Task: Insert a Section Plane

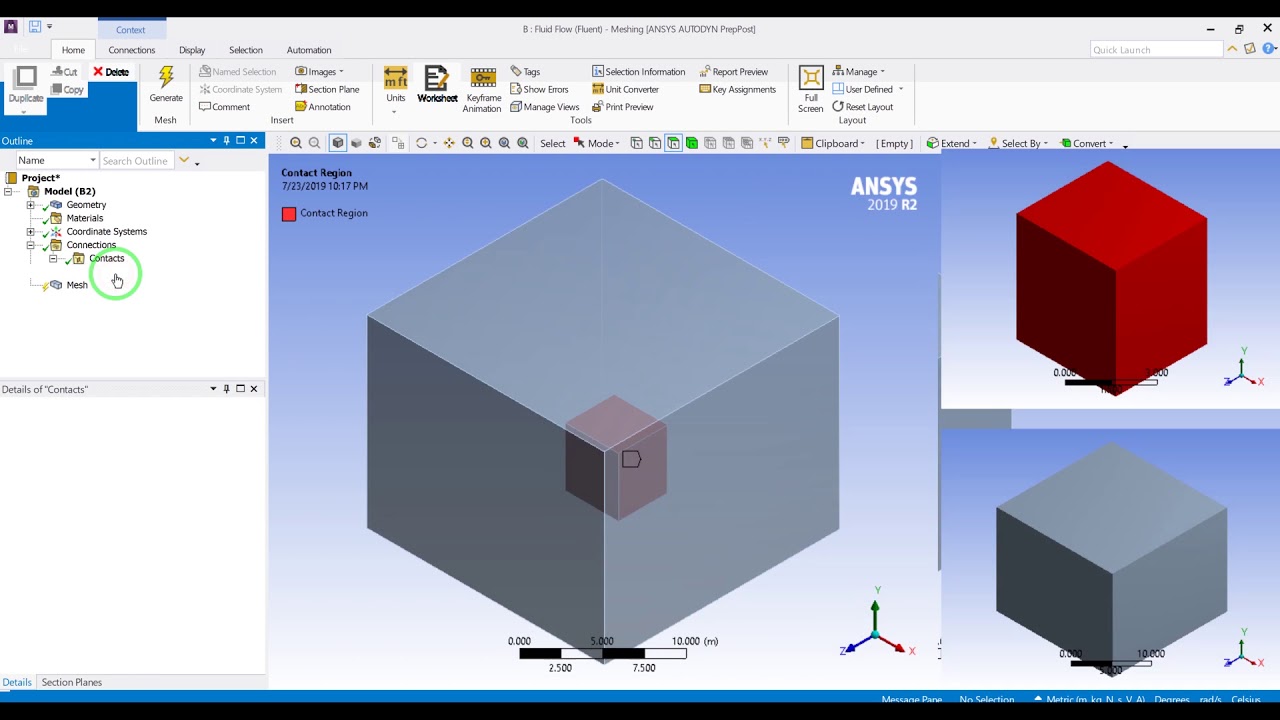Action: pos(327,89)
